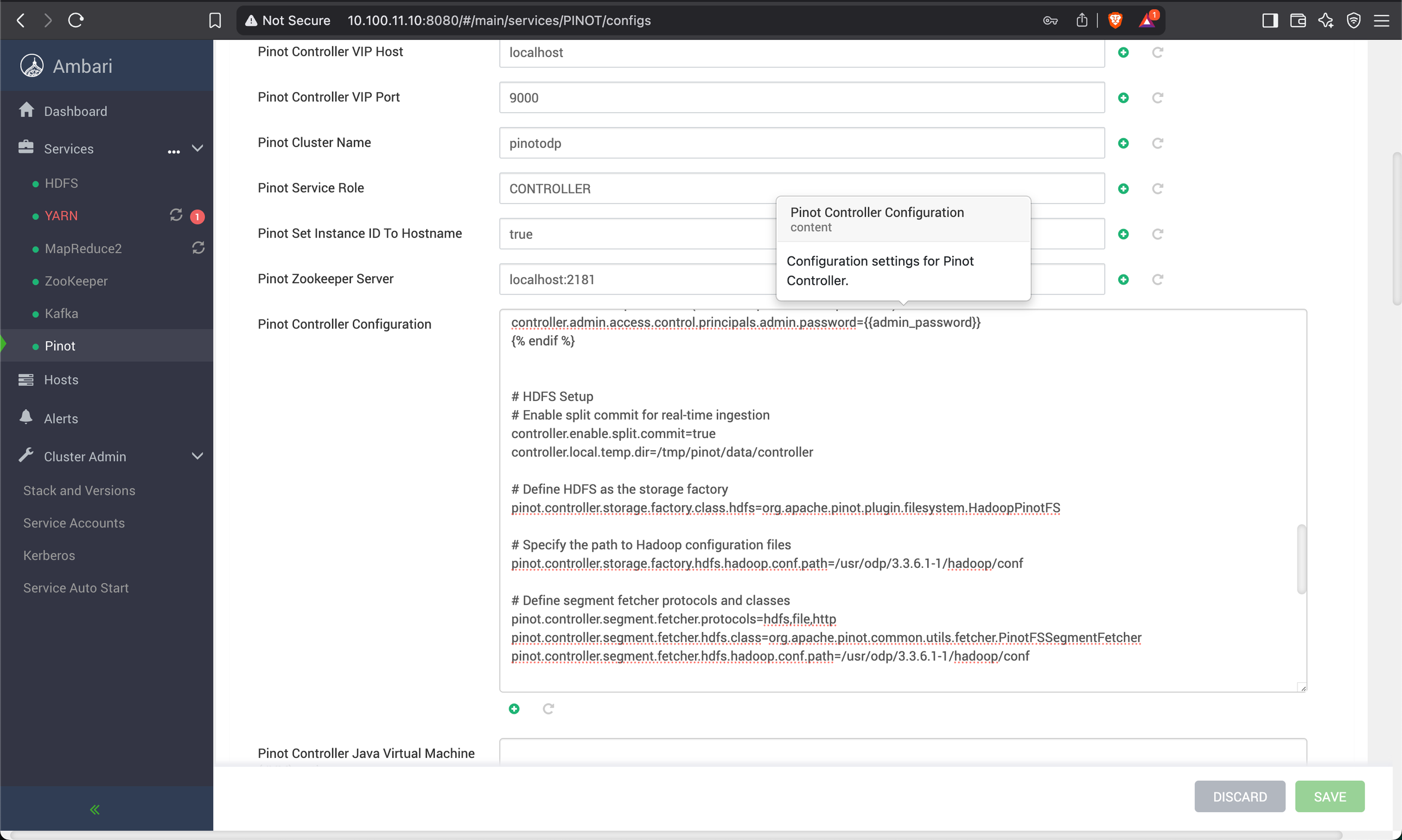Click undo icon beside Pinot Zookeeper Server
This screenshot has width=1402, height=840.
click(x=1158, y=280)
